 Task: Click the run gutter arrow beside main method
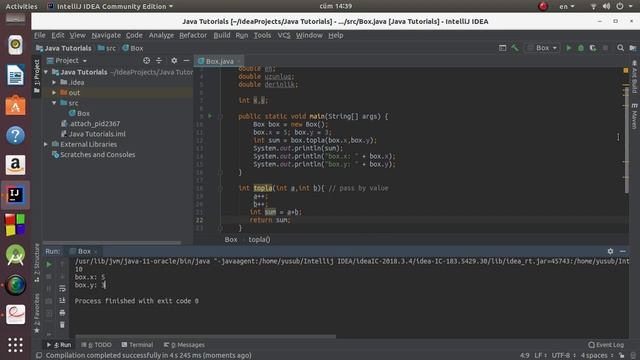[210, 116]
